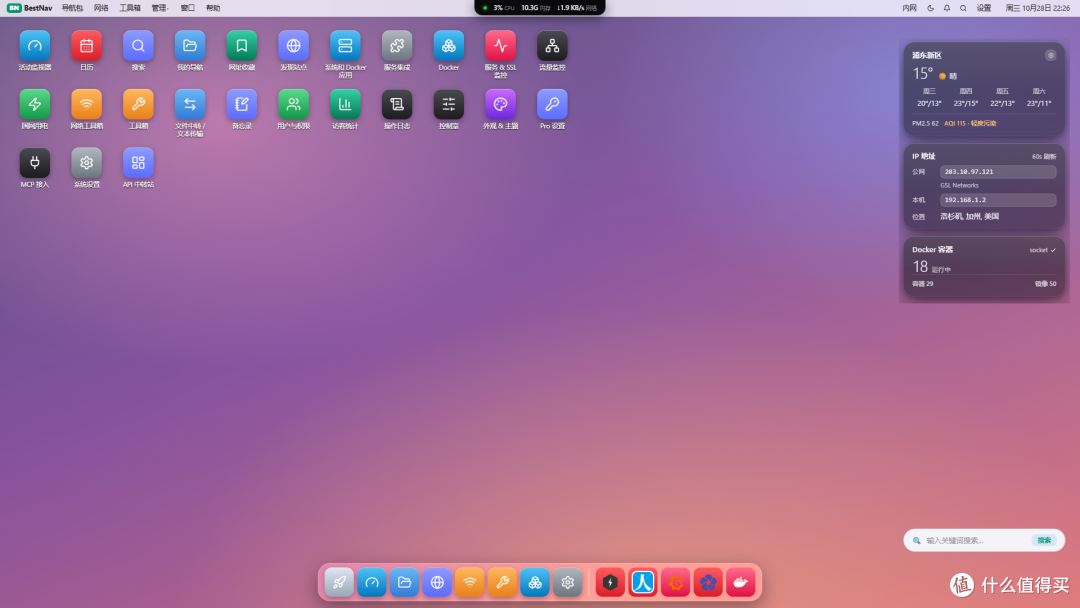Open the red hexagon lightning dock icon

[610, 583]
